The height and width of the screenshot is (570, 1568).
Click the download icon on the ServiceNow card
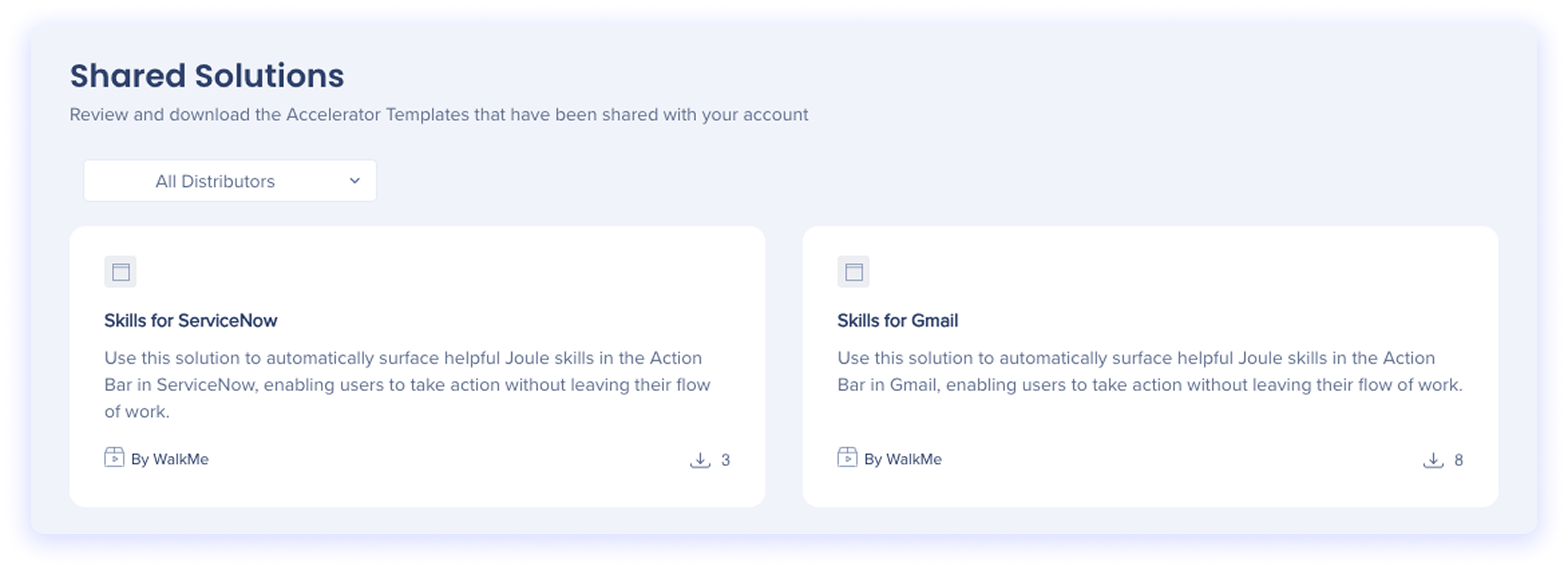(x=700, y=460)
